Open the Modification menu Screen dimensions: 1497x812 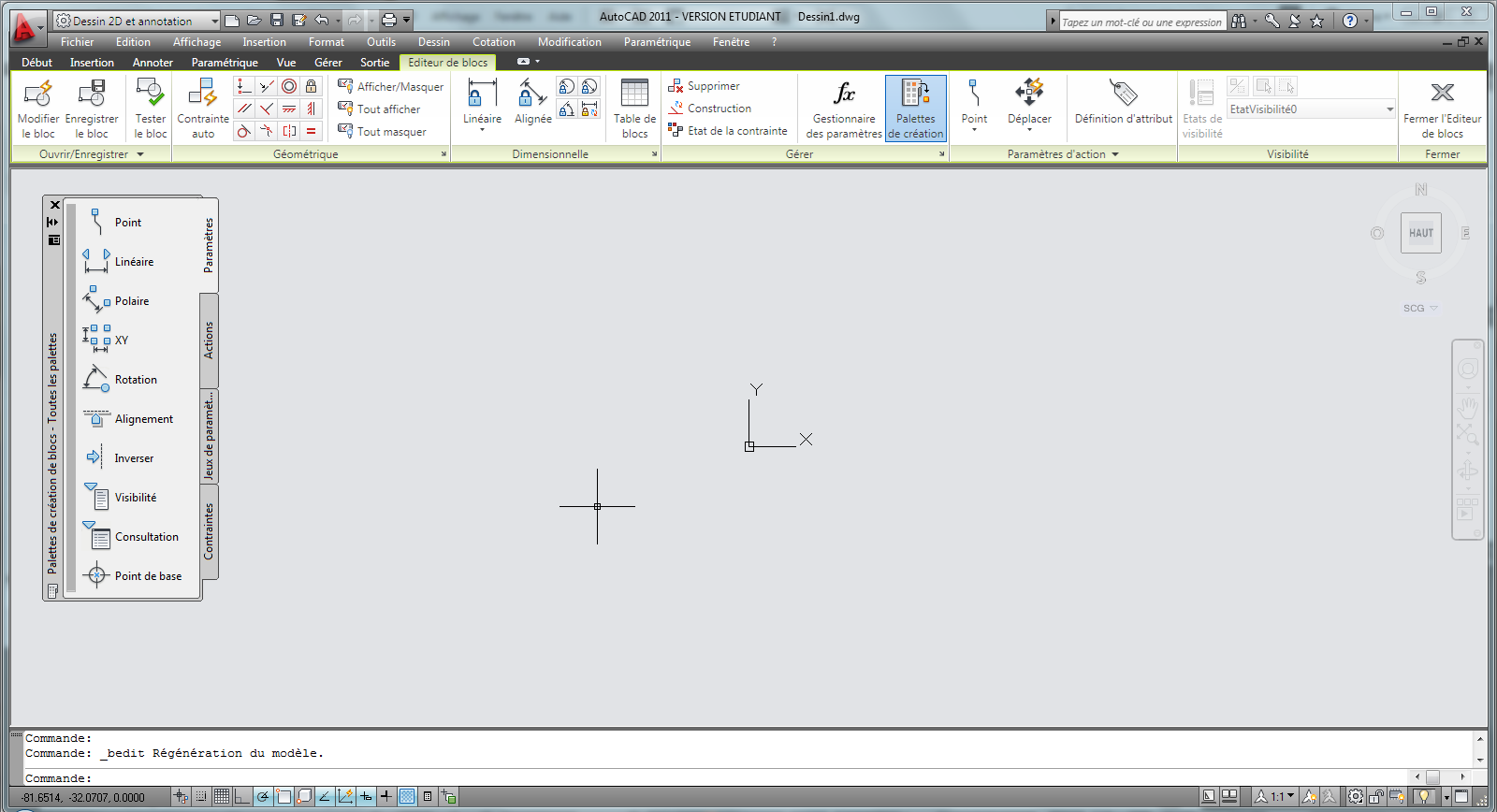[569, 42]
